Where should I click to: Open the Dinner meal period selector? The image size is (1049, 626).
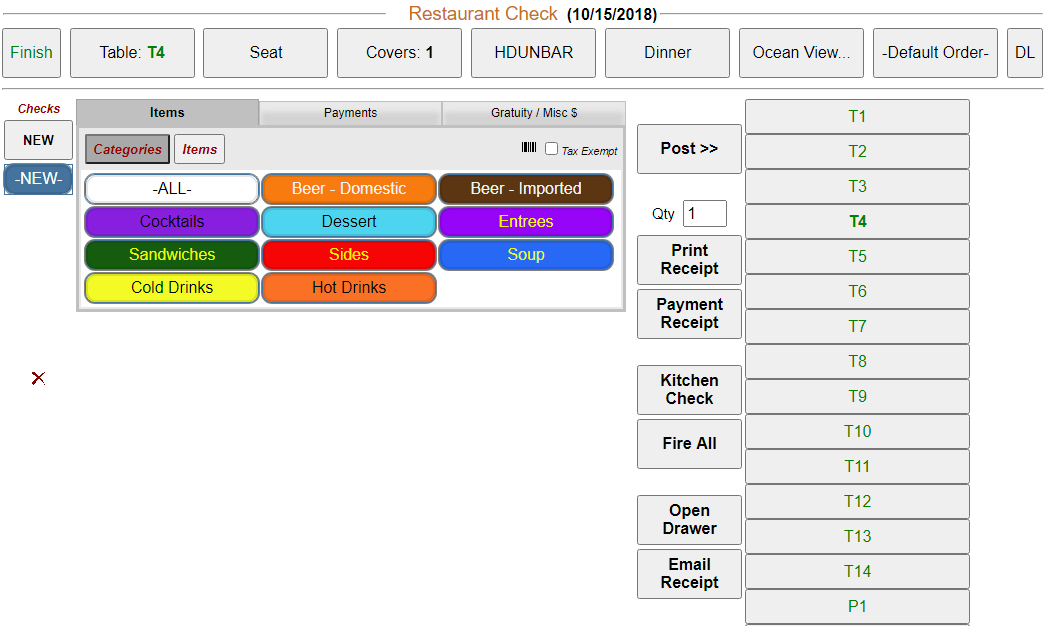667,53
